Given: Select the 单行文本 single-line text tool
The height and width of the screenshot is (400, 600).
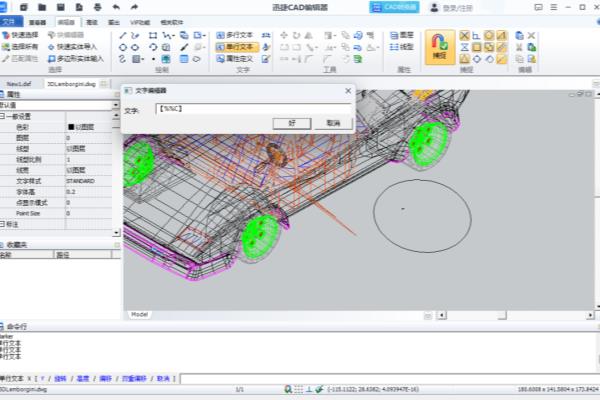Looking at the screenshot, I should click(237, 46).
